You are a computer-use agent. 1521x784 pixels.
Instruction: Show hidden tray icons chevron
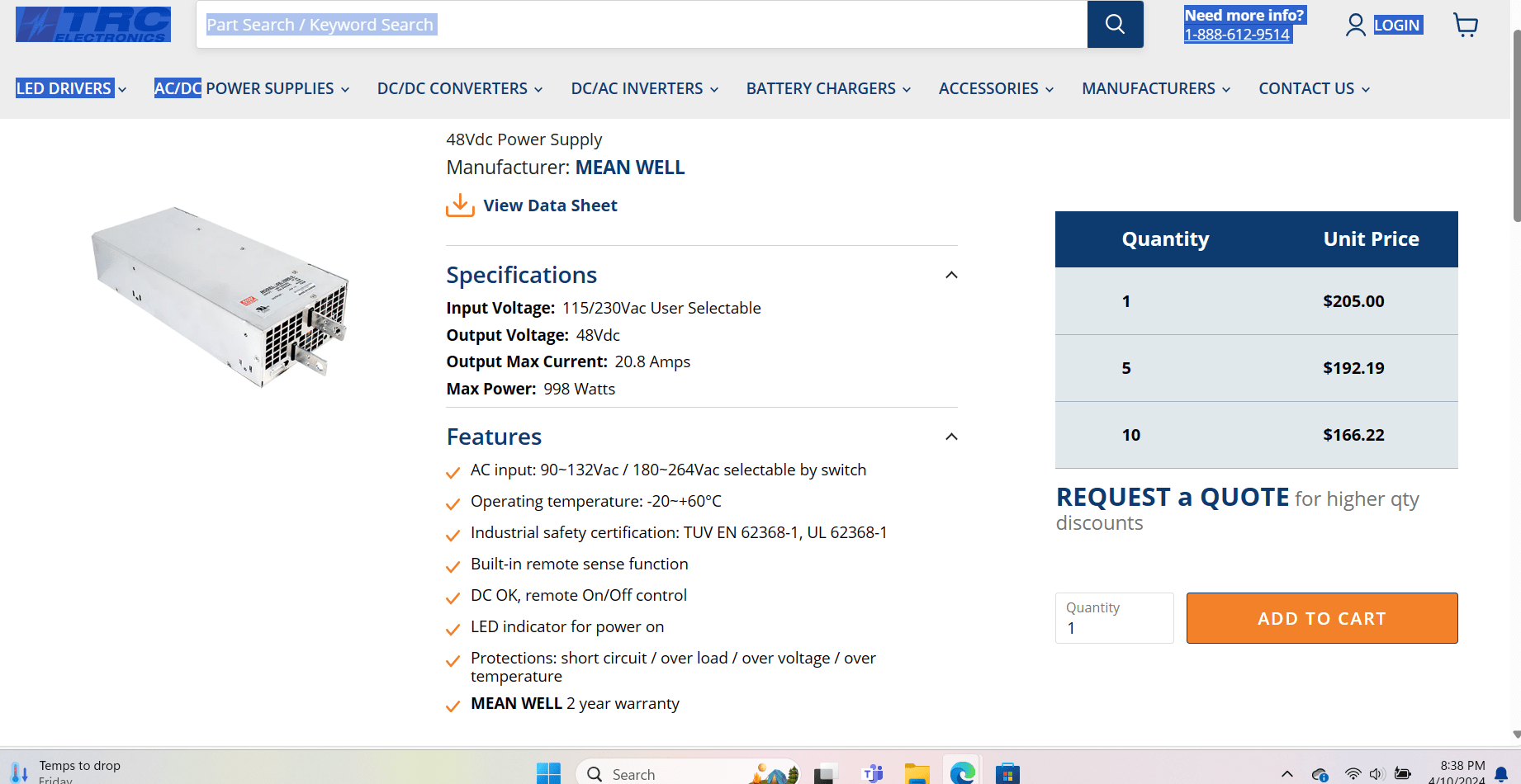pyautogui.click(x=1287, y=774)
